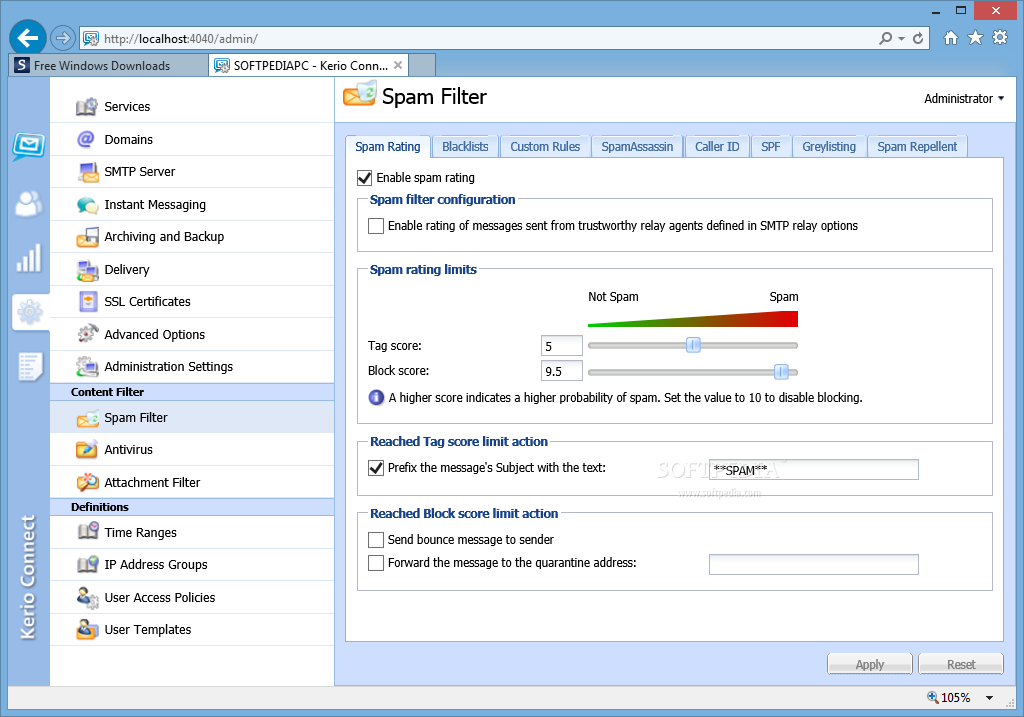This screenshot has width=1024, height=717.
Task: Switch to the Blacklists tab
Action: tap(465, 147)
